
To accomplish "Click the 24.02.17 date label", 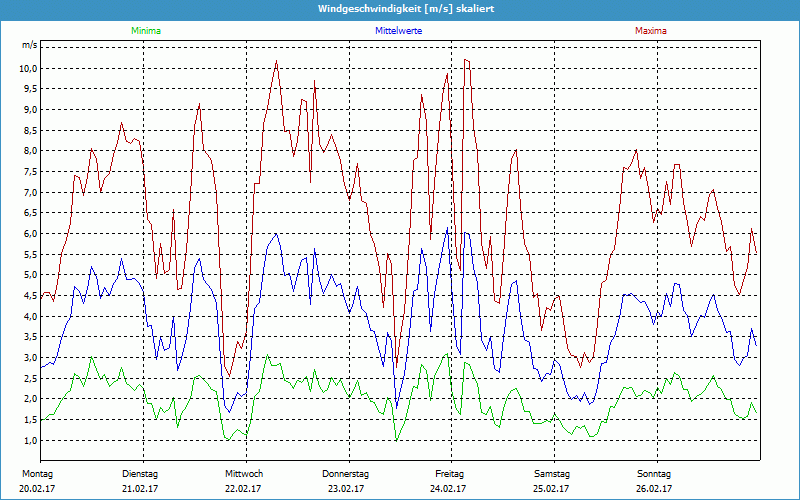I will 448,489.
